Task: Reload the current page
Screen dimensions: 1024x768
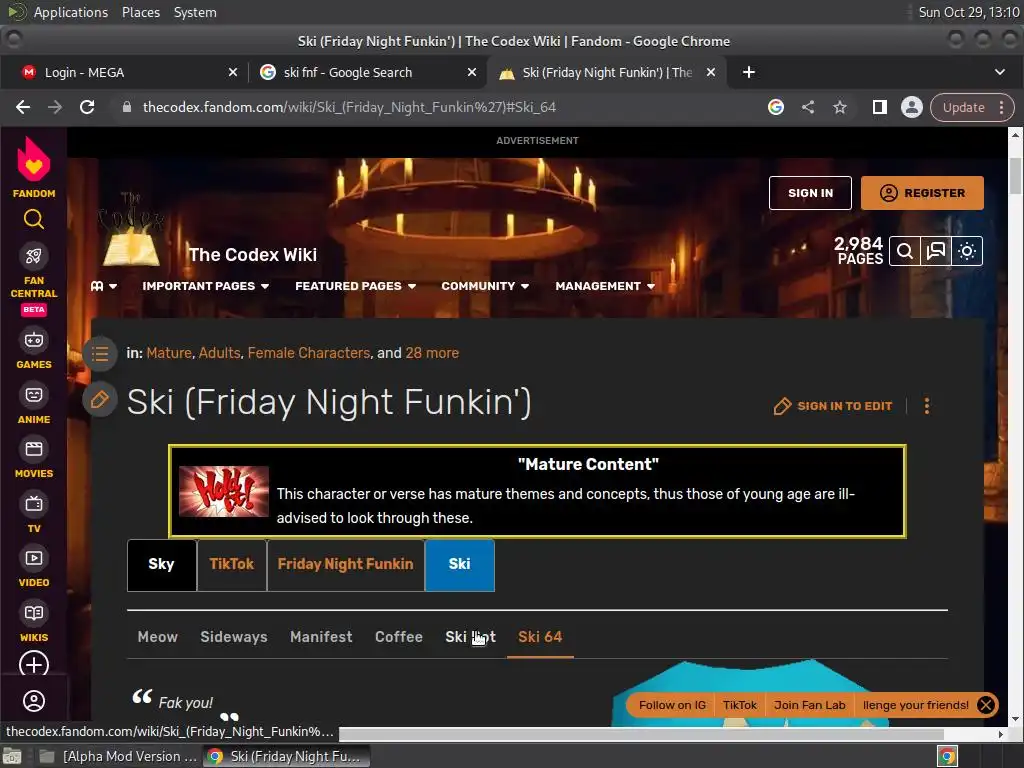Action: (87, 107)
